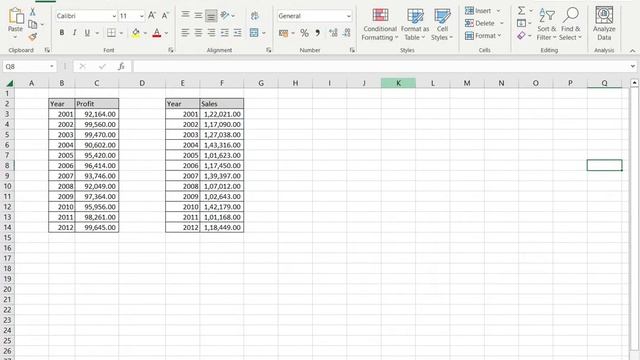Select cell with value 92,164.00
This screenshot has height=360, width=640.
tap(97, 114)
